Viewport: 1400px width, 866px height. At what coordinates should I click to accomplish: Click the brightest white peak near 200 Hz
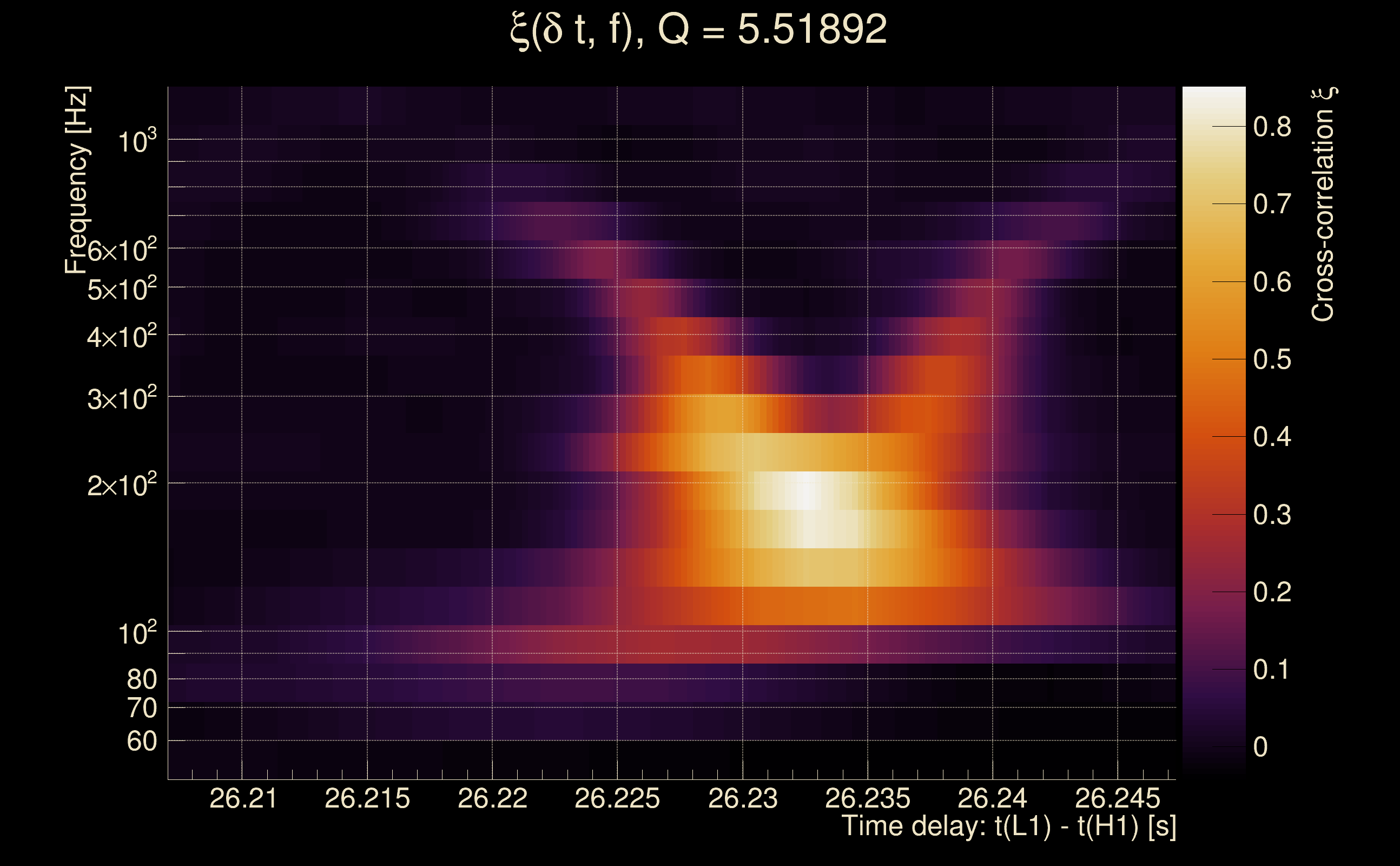pyautogui.click(x=806, y=491)
